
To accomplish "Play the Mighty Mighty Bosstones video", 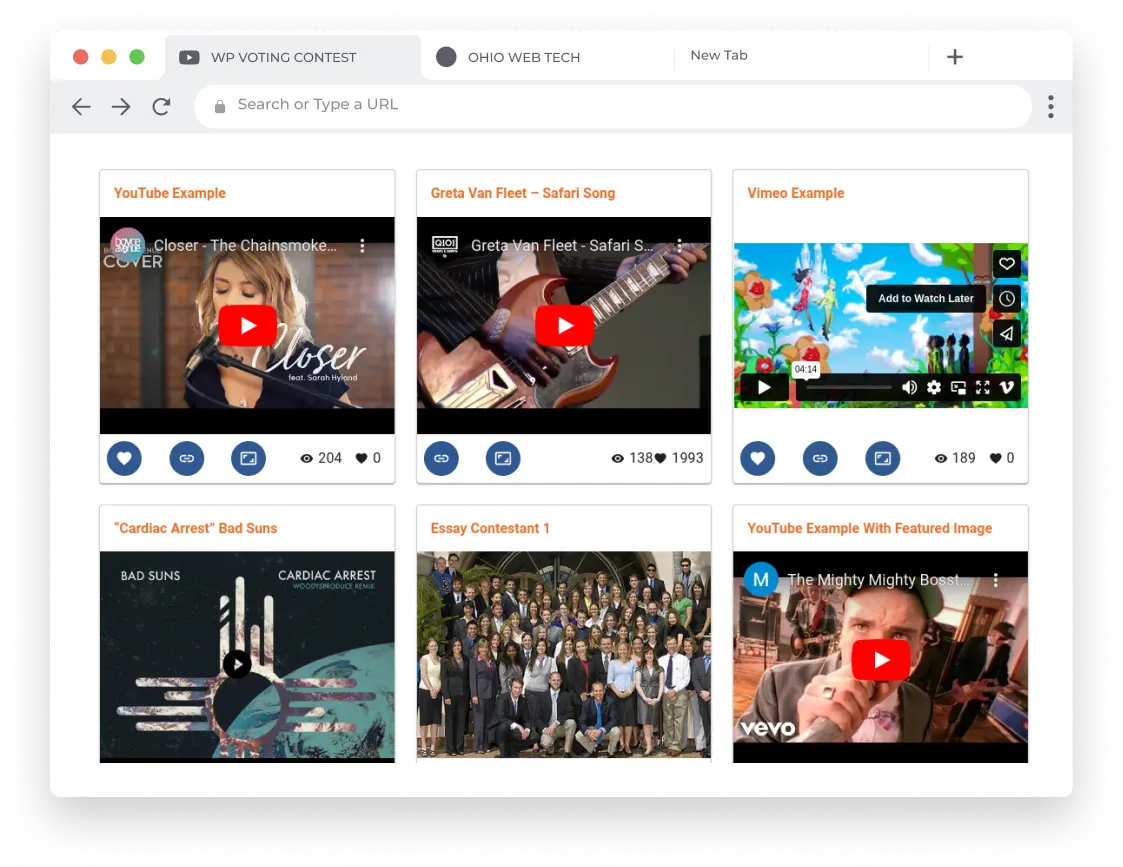I will [881, 660].
